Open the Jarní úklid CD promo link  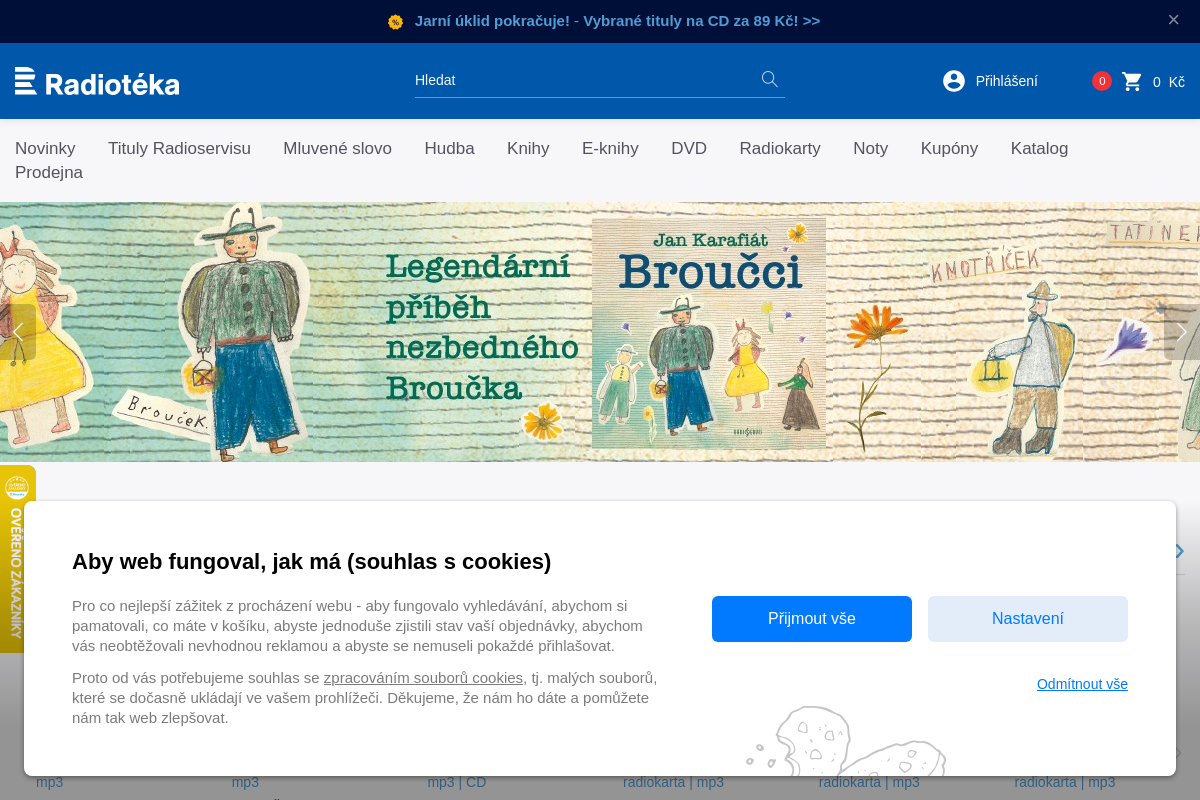(x=617, y=21)
